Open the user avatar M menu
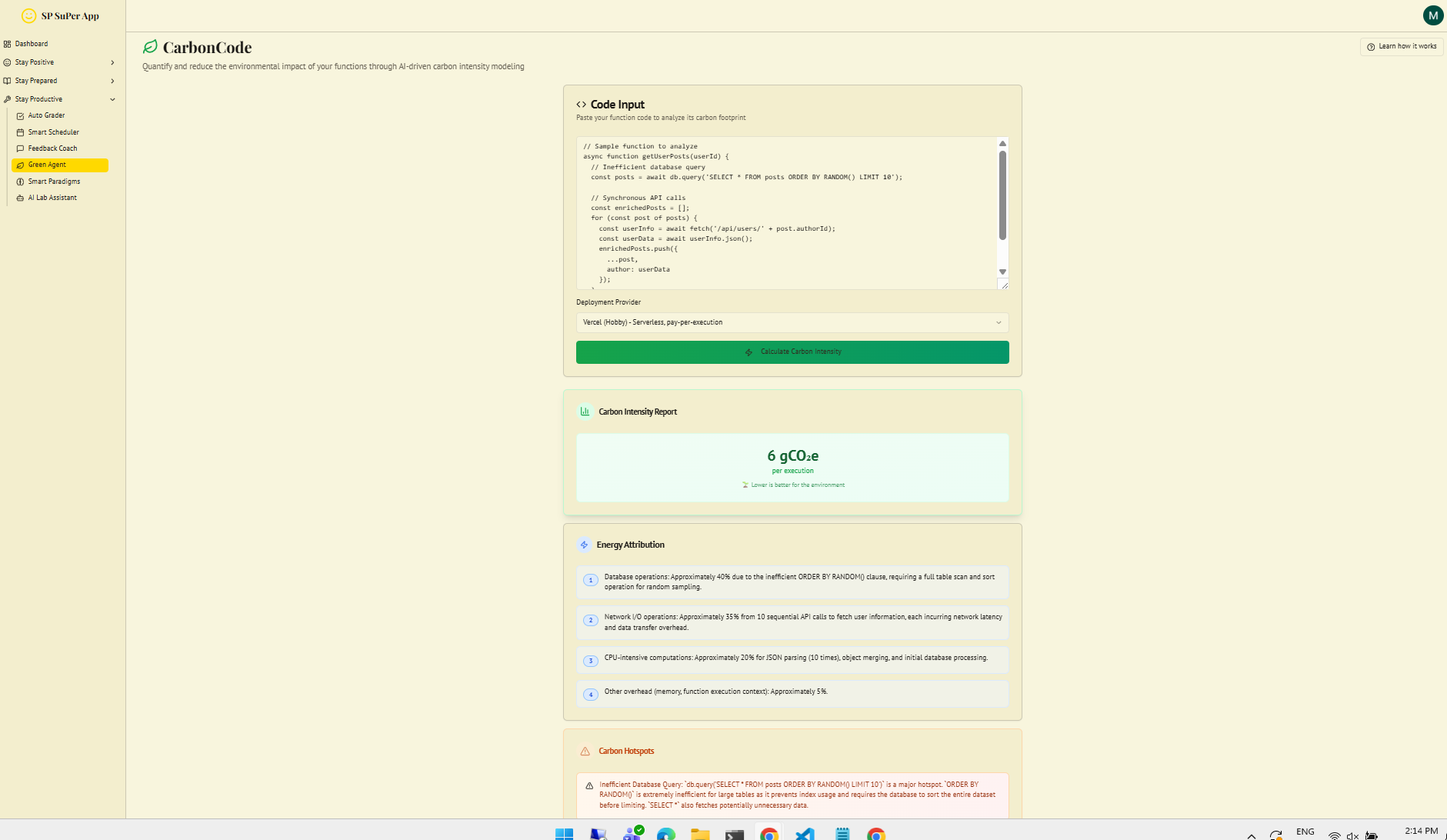Viewport: 1447px width, 840px height. pos(1433,15)
